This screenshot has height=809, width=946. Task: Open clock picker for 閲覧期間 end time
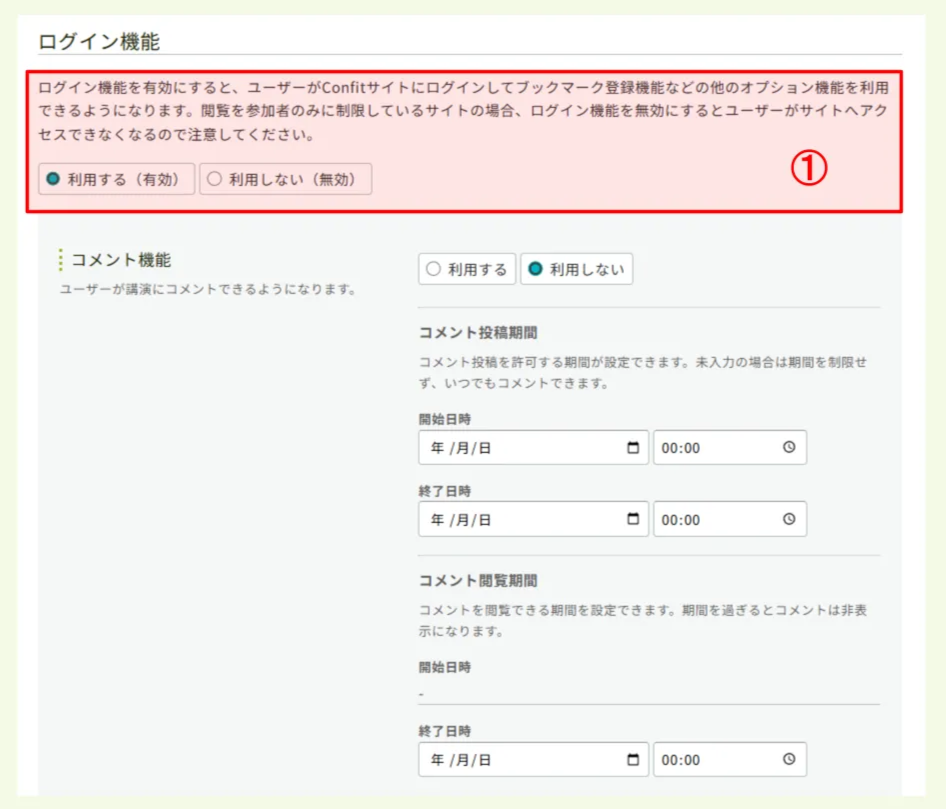point(791,759)
